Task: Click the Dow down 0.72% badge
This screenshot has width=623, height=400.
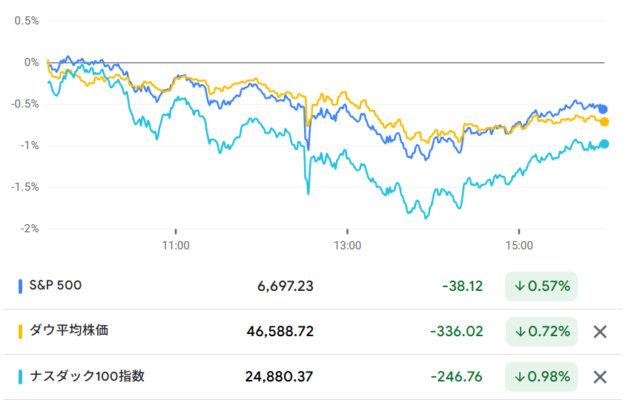Action: [x=541, y=331]
